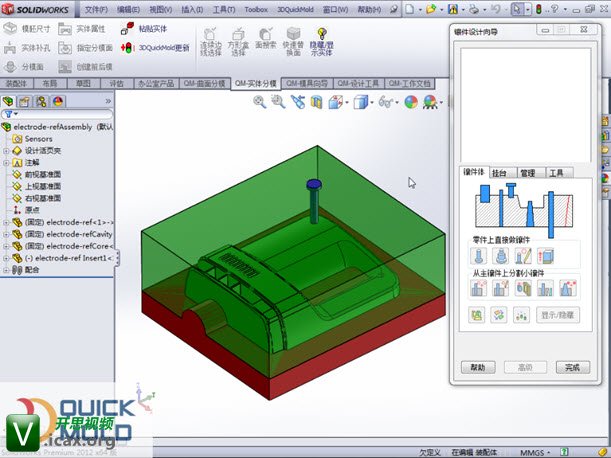Open the 编辑(E) menu
Image resolution: width=611 pixels, height=458 pixels.
pyautogui.click(x=128, y=9)
